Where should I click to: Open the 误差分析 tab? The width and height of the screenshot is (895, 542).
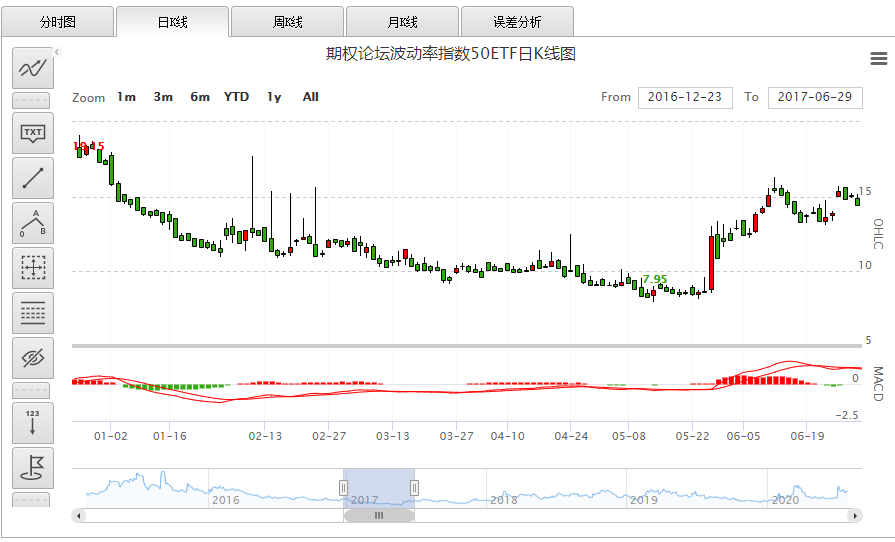click(x=517, y=21)
